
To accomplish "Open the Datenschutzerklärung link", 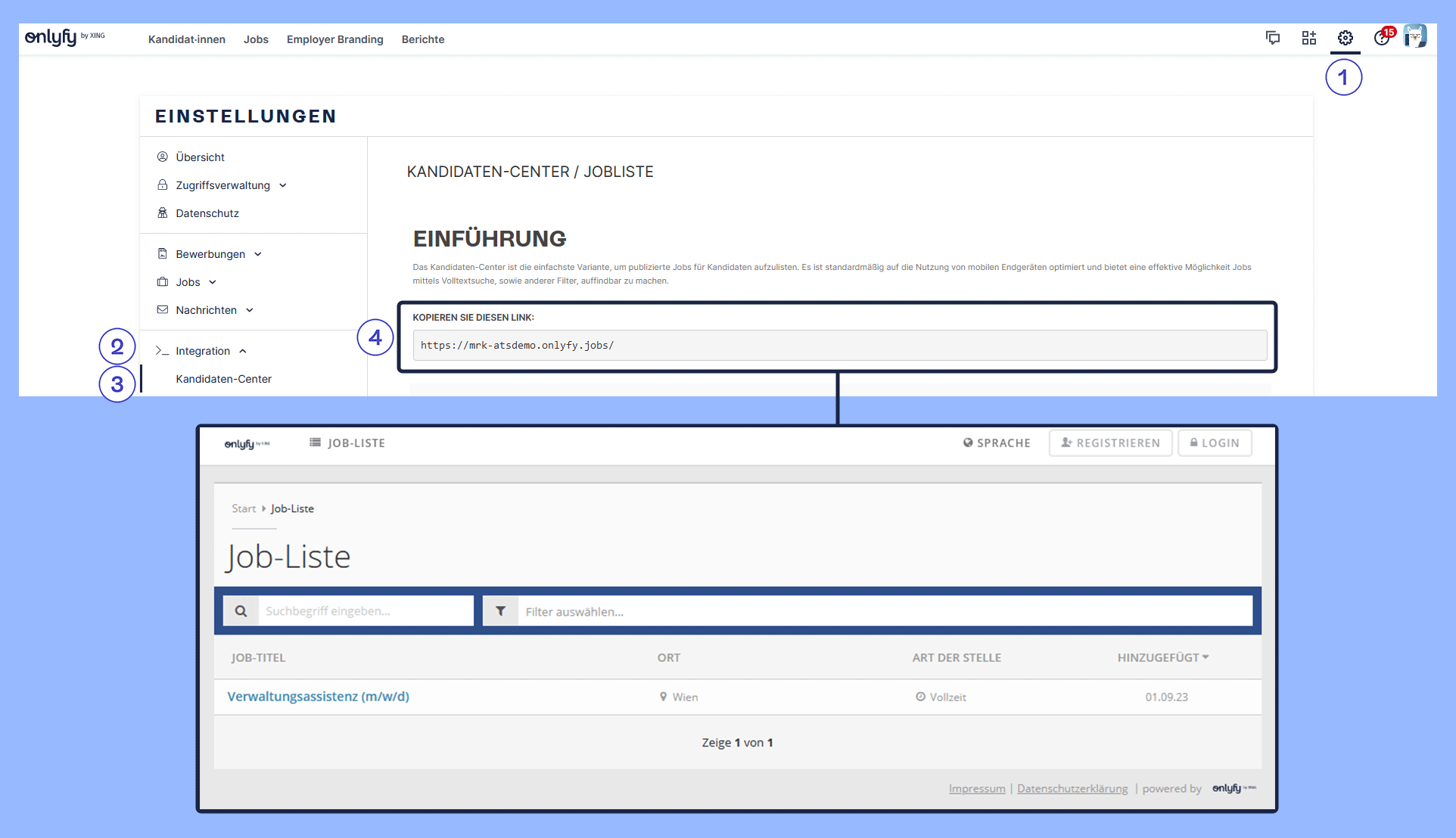I will pyautogui.click(x=1072, y=788).
